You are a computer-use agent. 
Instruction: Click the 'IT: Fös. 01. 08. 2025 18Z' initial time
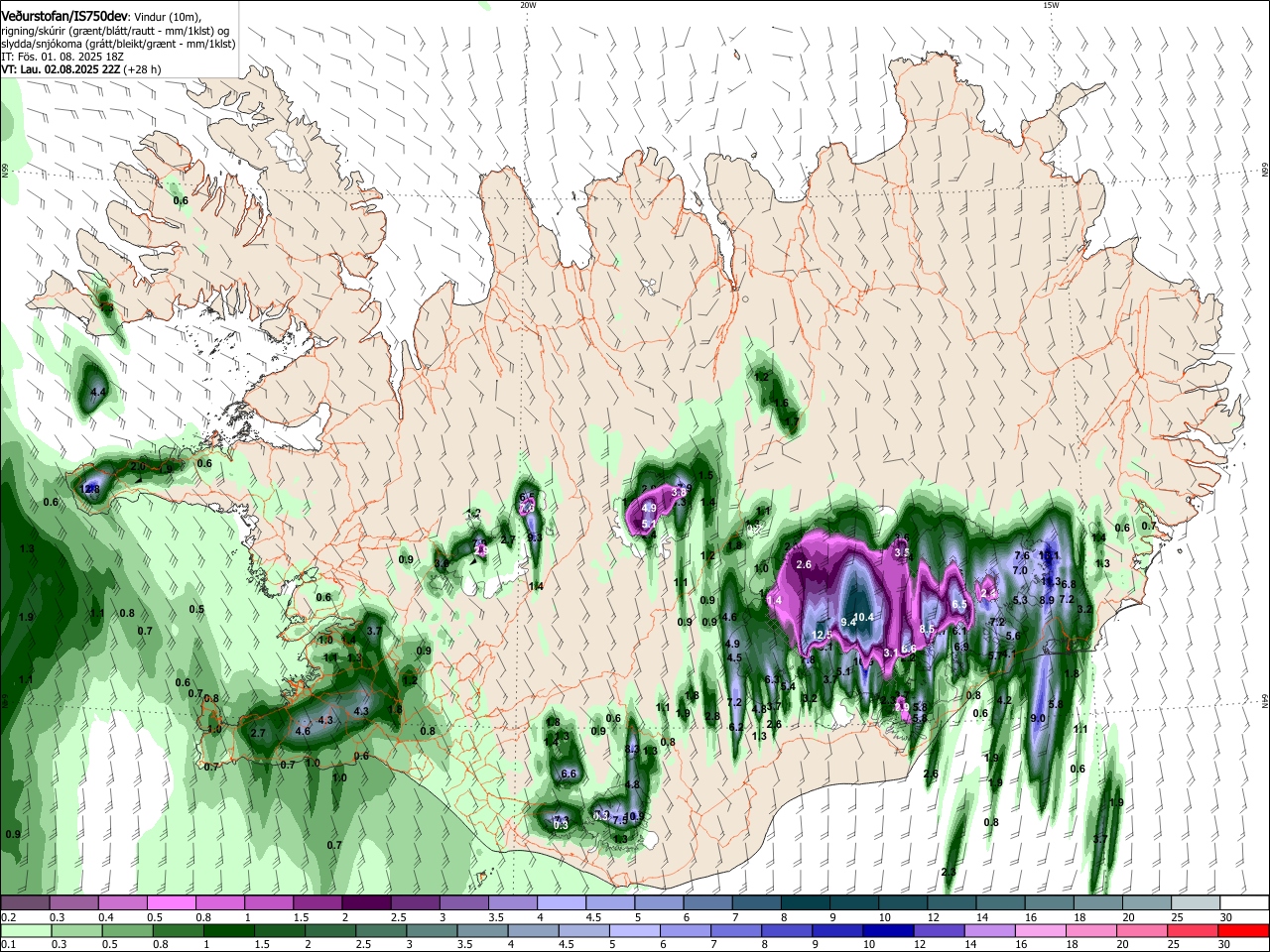pos(61,57)
